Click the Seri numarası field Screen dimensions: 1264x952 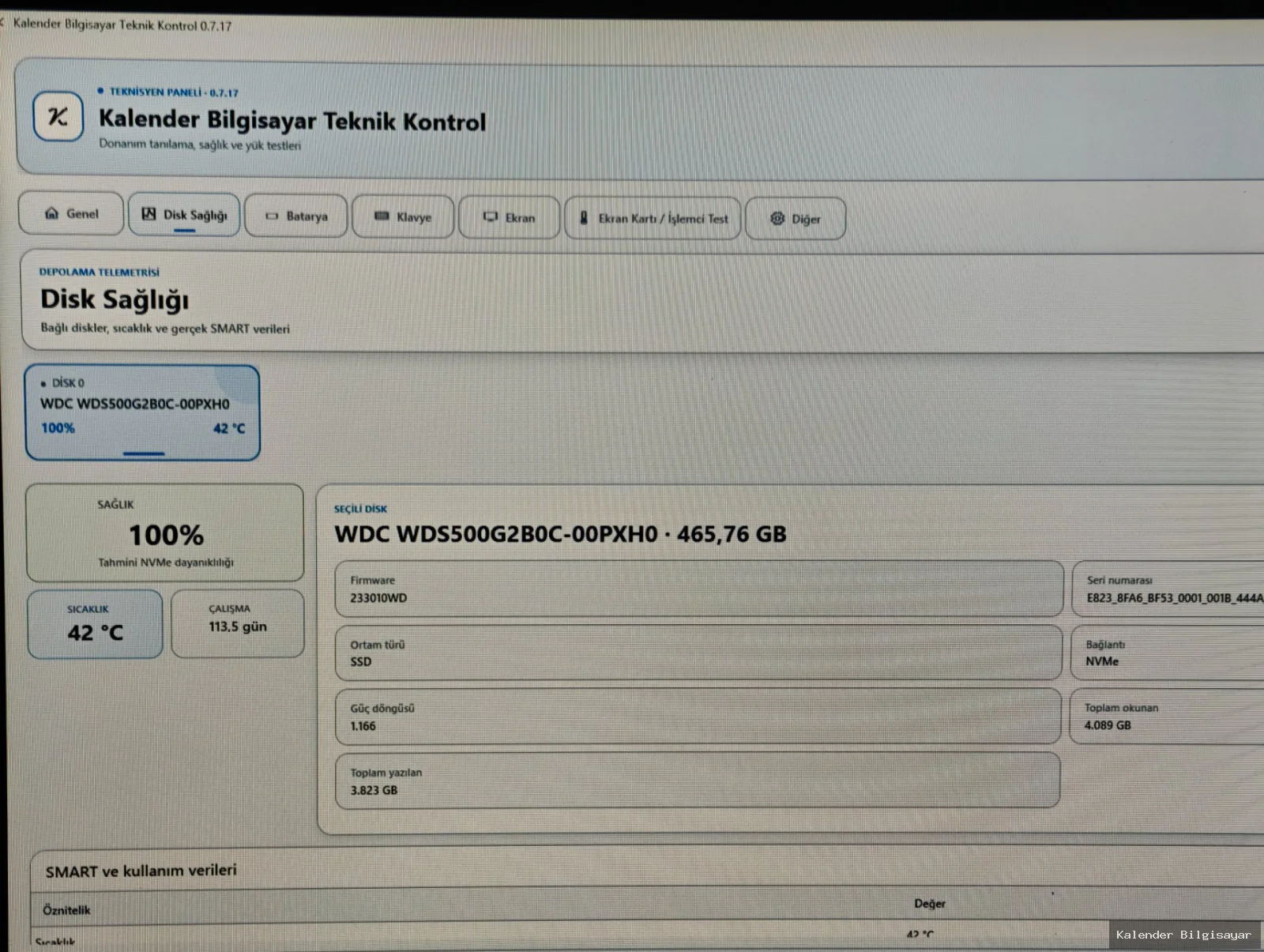[1168, 589]
